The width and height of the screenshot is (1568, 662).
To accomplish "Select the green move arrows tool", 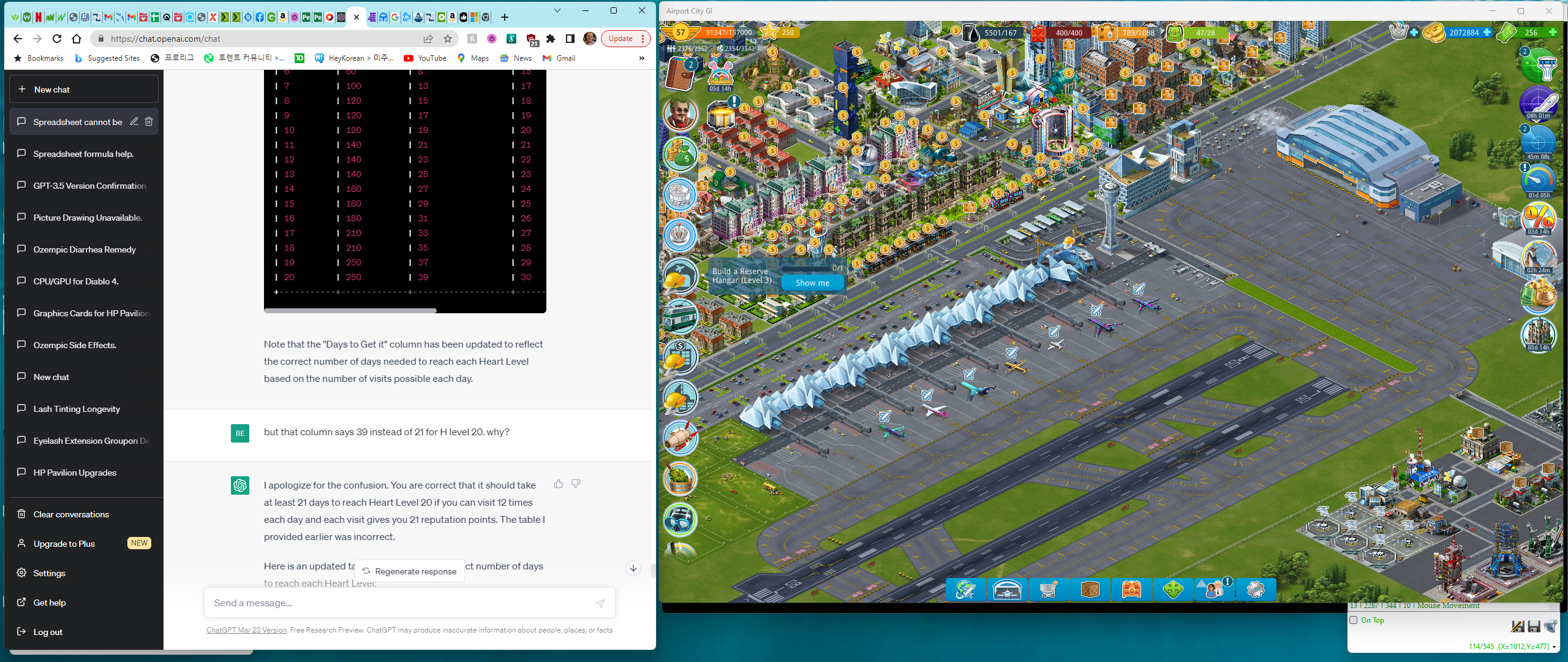I will coord(1173,590).
